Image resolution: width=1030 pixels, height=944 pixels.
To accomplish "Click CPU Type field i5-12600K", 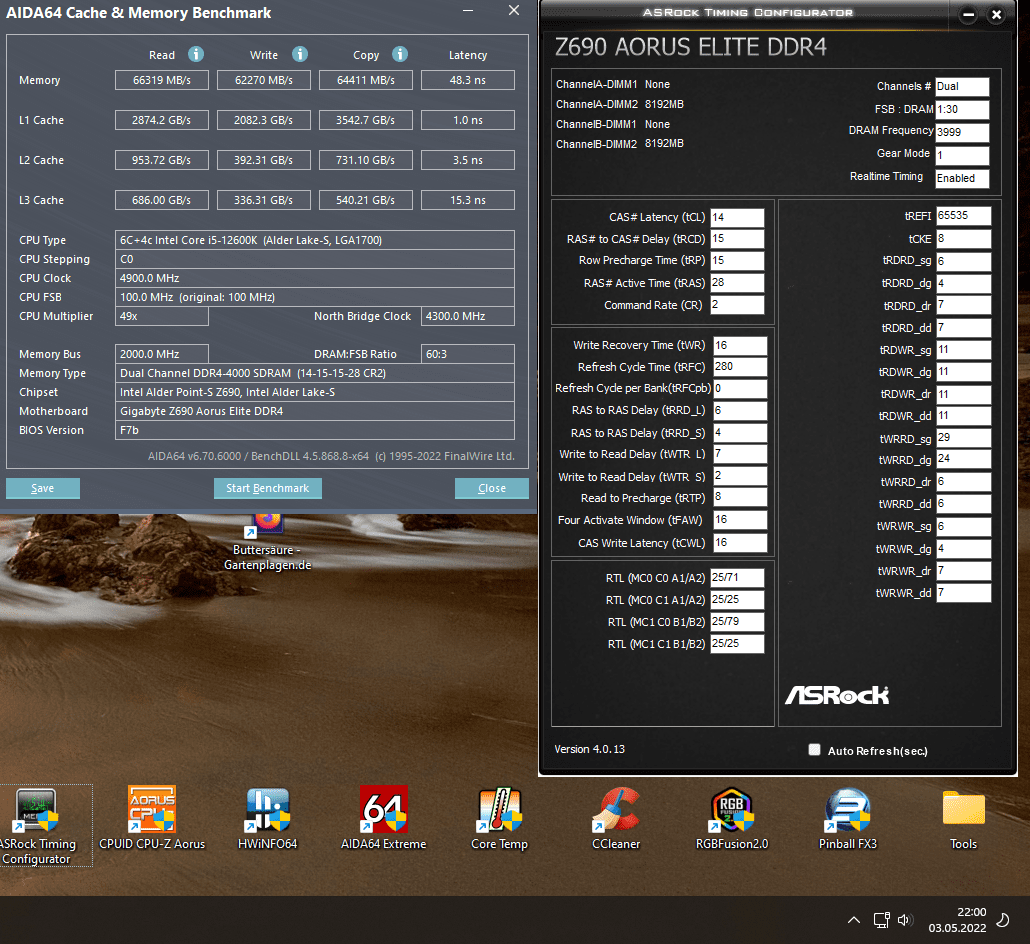I will (315, 240).
